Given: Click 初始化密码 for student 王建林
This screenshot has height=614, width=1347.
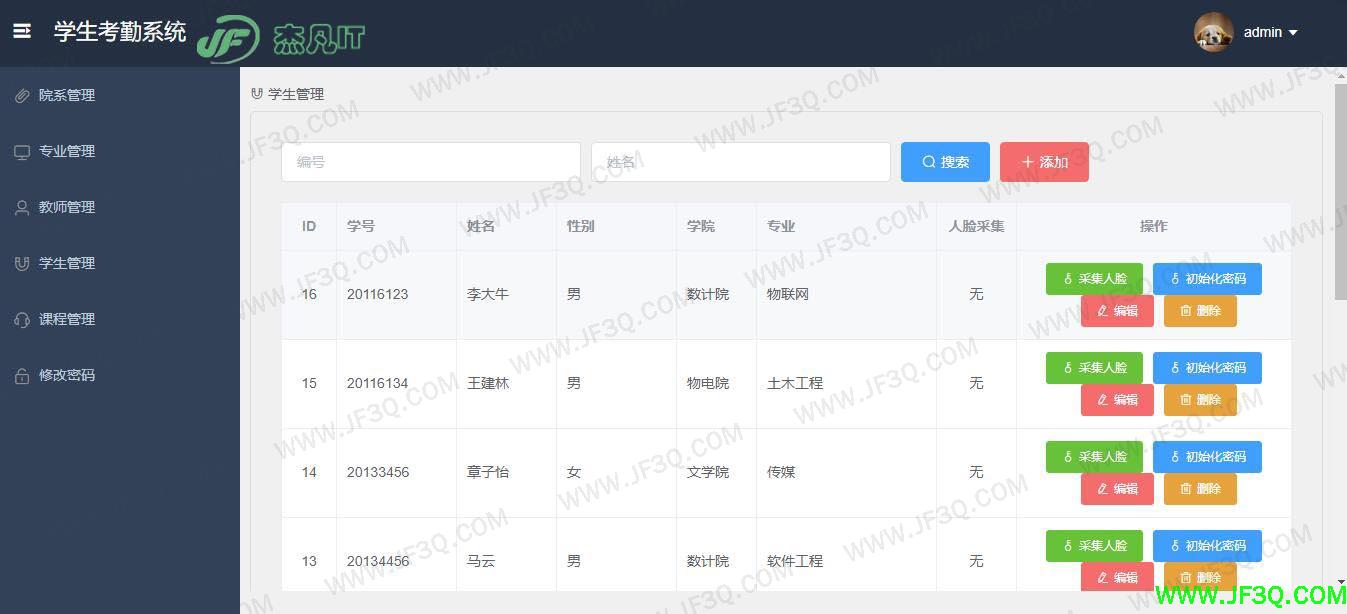Looking at the screenshot, I should [1208, 367].
